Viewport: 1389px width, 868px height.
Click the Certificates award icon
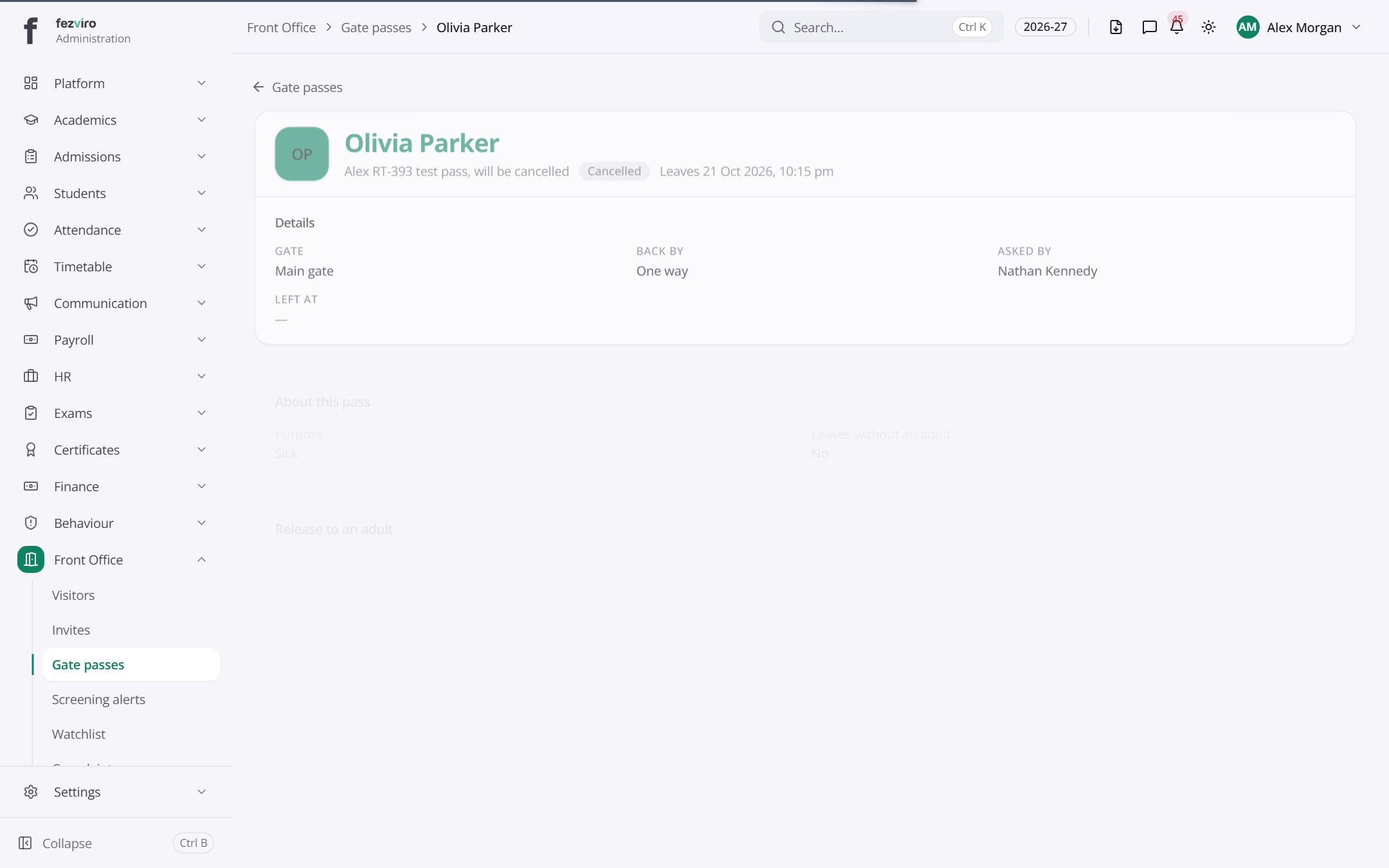point(31,449)
